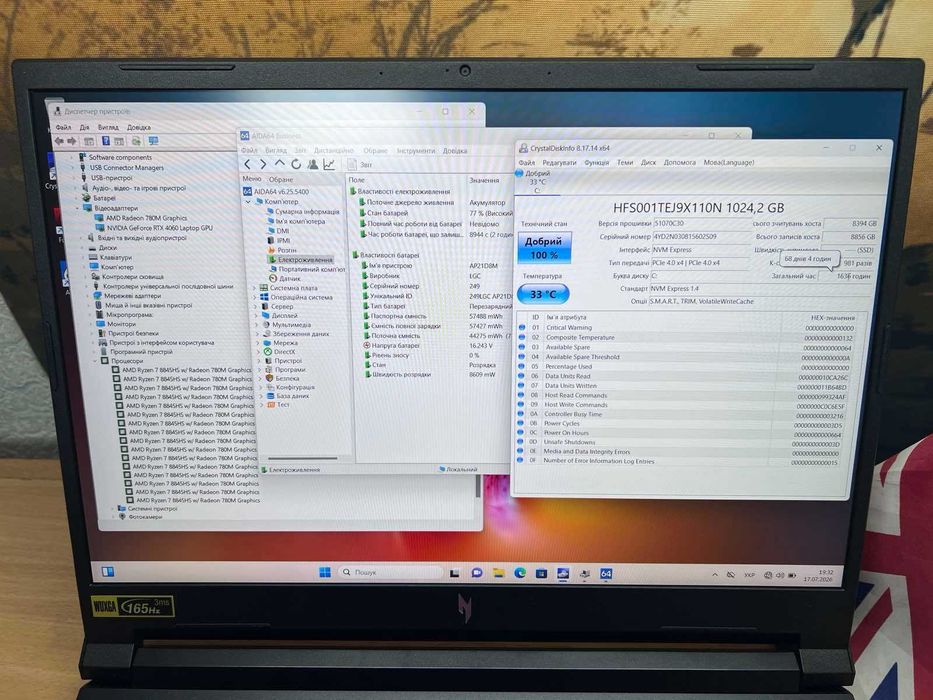Open Файл menu in Device Manager
The image size is (933, 700).
[x=63, y=127]
